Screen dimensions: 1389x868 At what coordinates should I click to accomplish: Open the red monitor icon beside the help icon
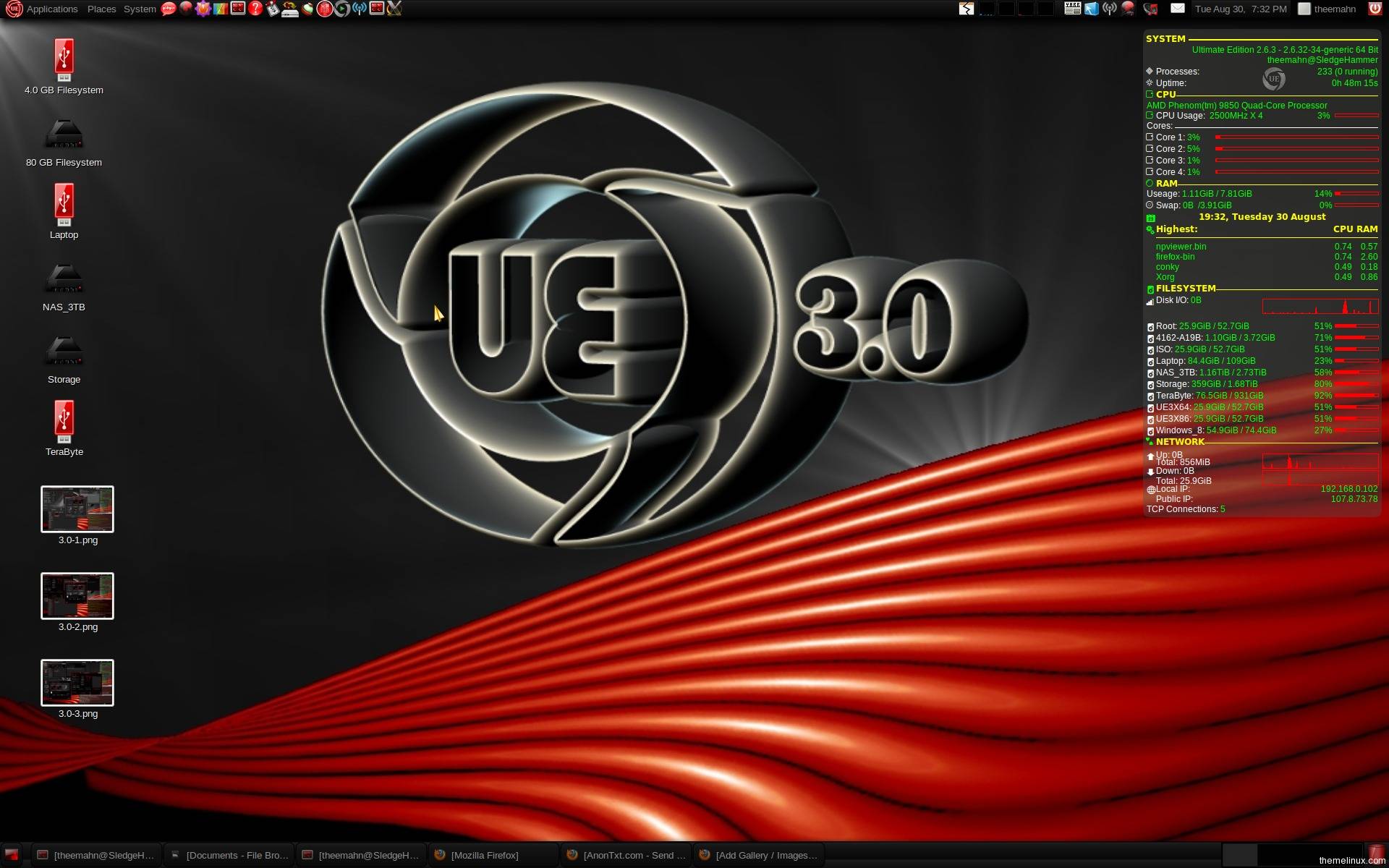[238, 9]
